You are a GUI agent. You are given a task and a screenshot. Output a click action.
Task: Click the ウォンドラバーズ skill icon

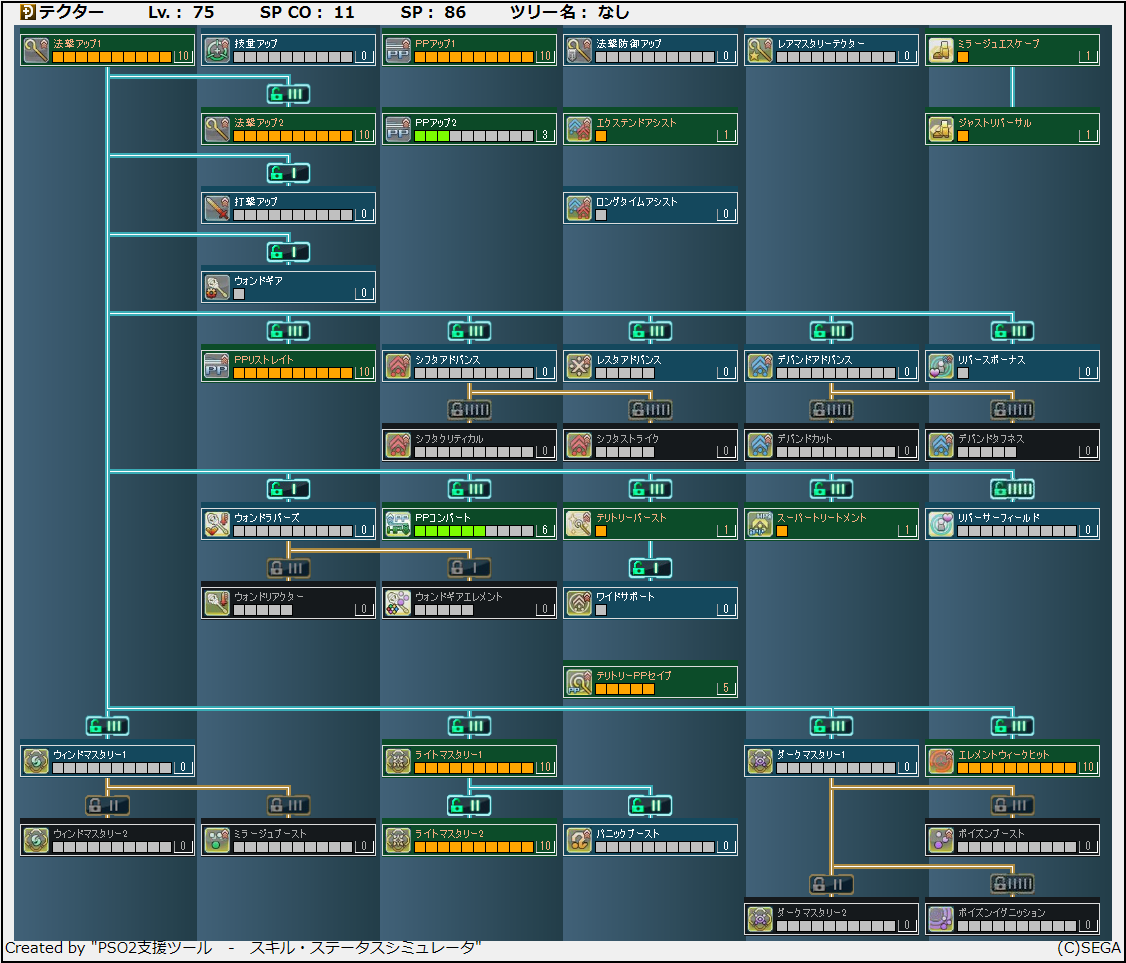(x=217, y=524)
